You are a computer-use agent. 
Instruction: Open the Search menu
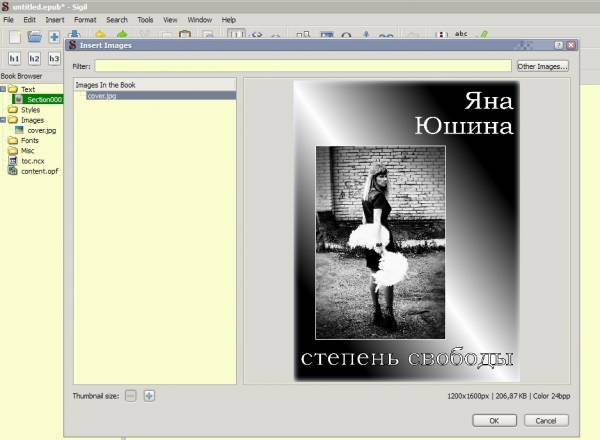(117, 20)
